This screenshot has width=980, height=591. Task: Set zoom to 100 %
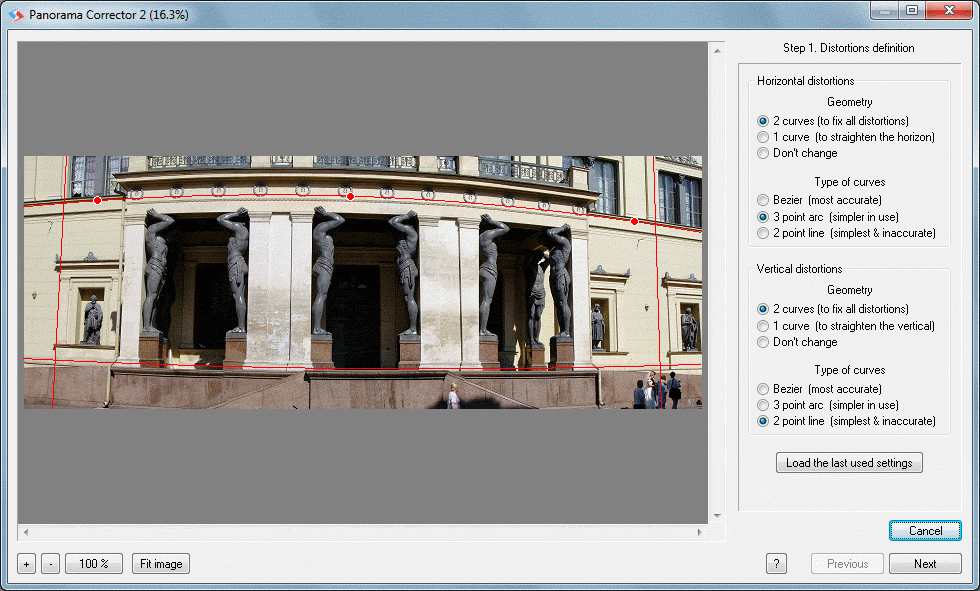coord(94,564)
